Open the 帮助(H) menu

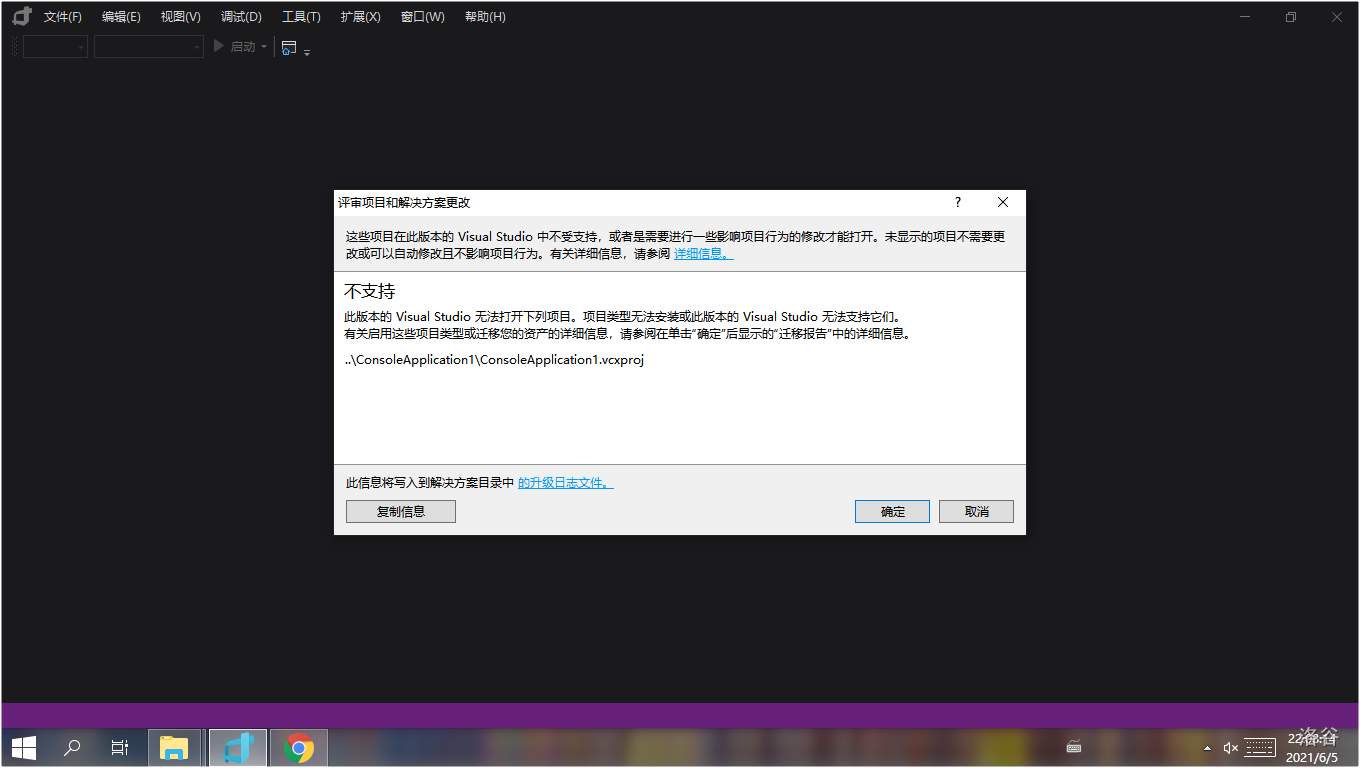point(485,17)
